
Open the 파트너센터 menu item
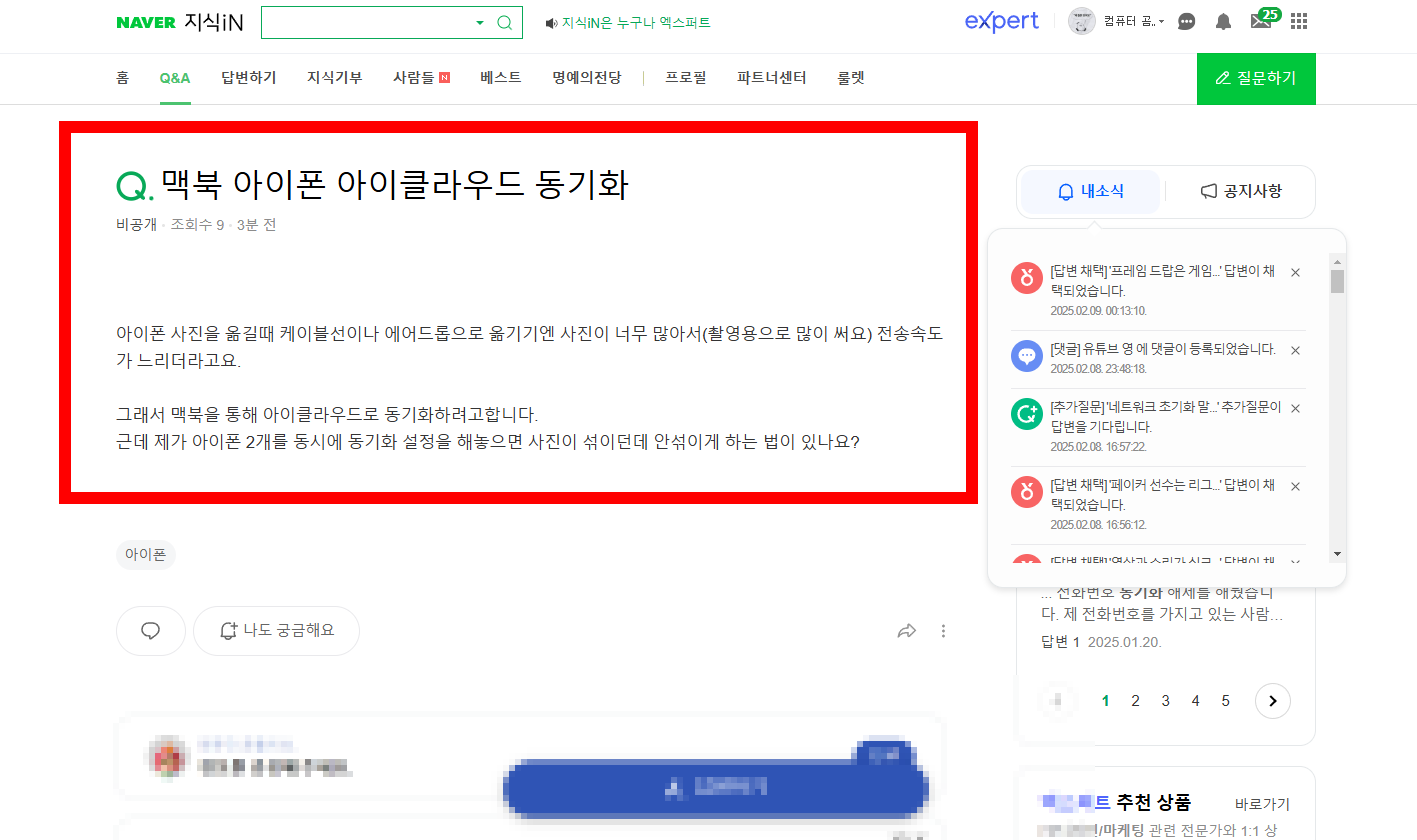(771, 77)
